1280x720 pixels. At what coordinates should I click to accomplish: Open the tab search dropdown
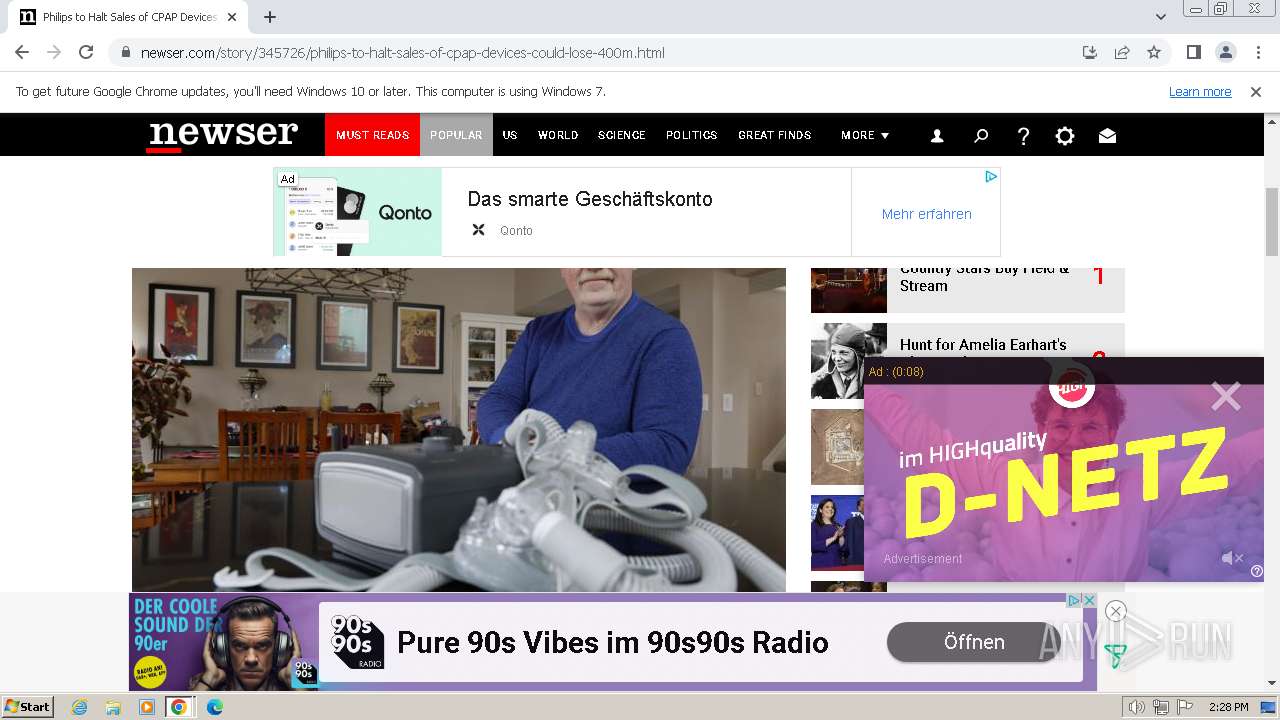click(1161, 17)
